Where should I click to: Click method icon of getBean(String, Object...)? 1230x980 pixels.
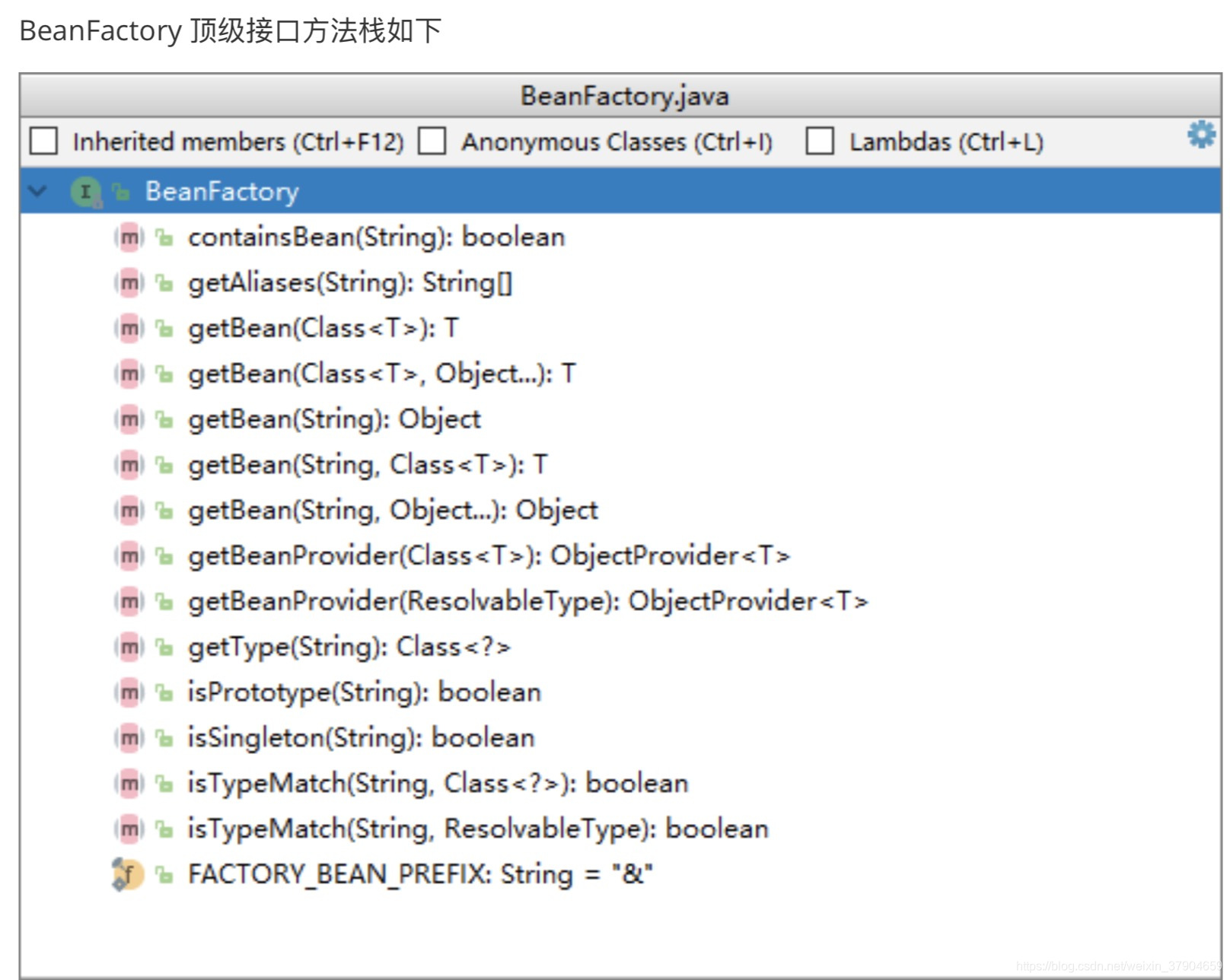[129, 510]
